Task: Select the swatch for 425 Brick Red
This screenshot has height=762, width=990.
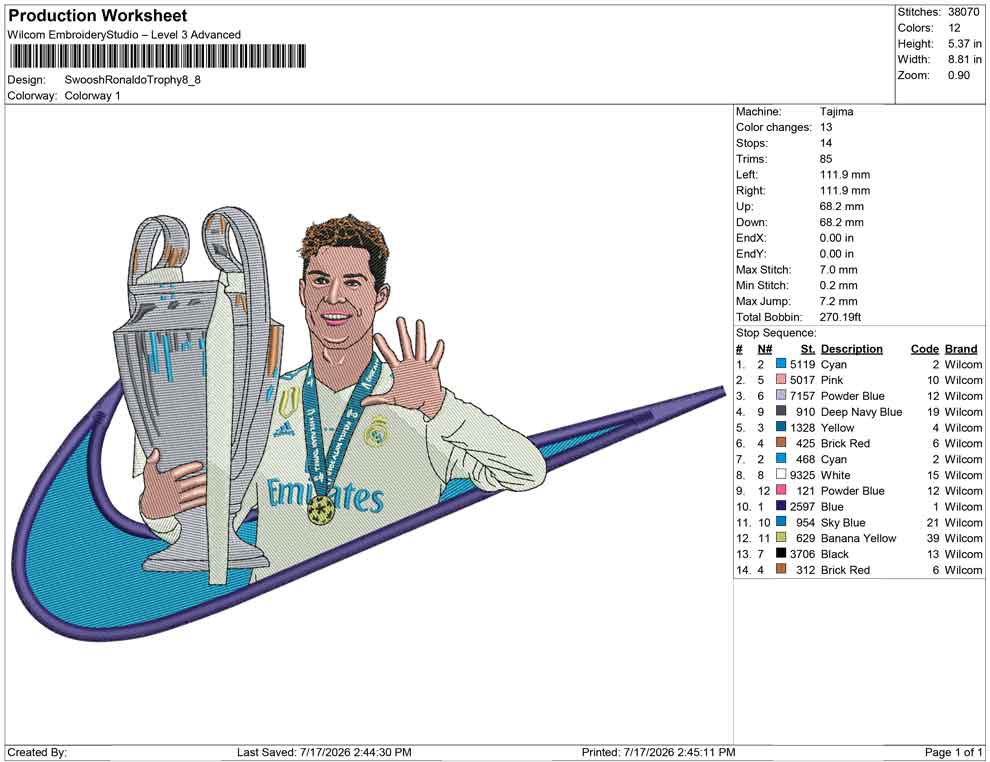Action: pyautogui.click(x=781, y=443)
